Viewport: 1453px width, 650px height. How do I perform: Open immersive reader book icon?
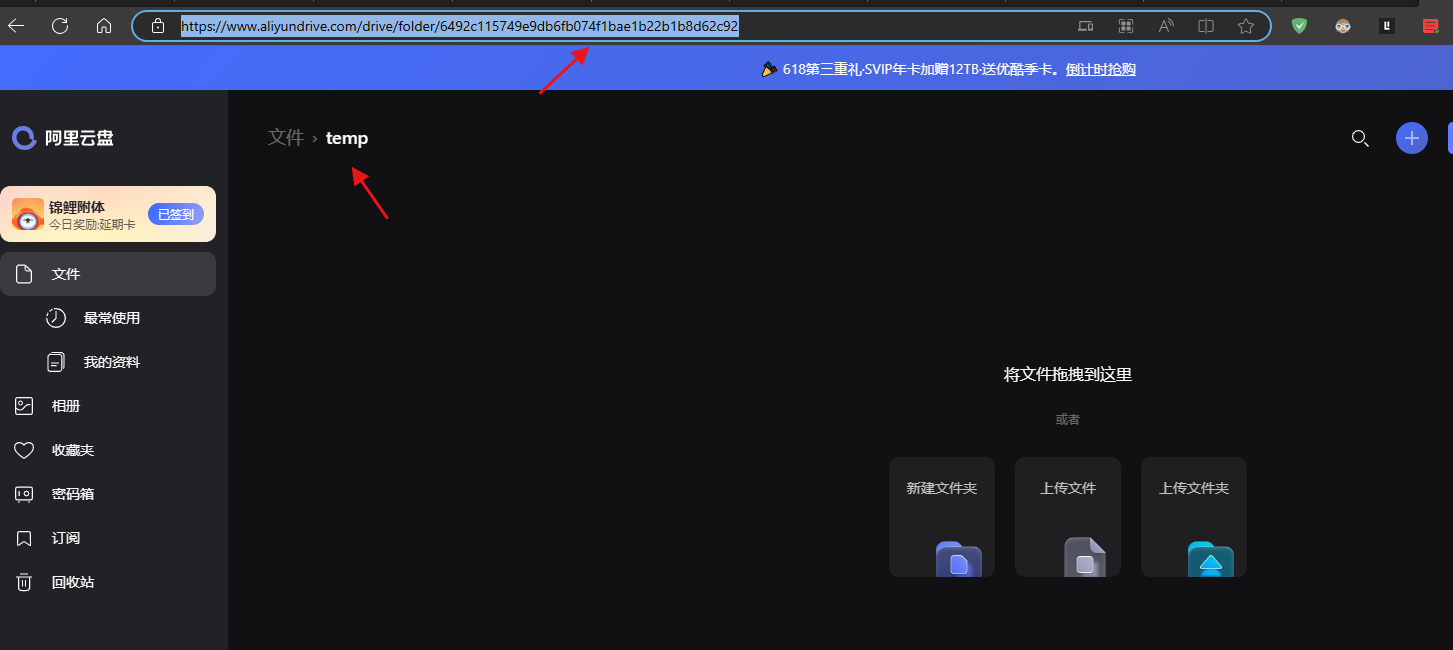[x=1206, y=26]
